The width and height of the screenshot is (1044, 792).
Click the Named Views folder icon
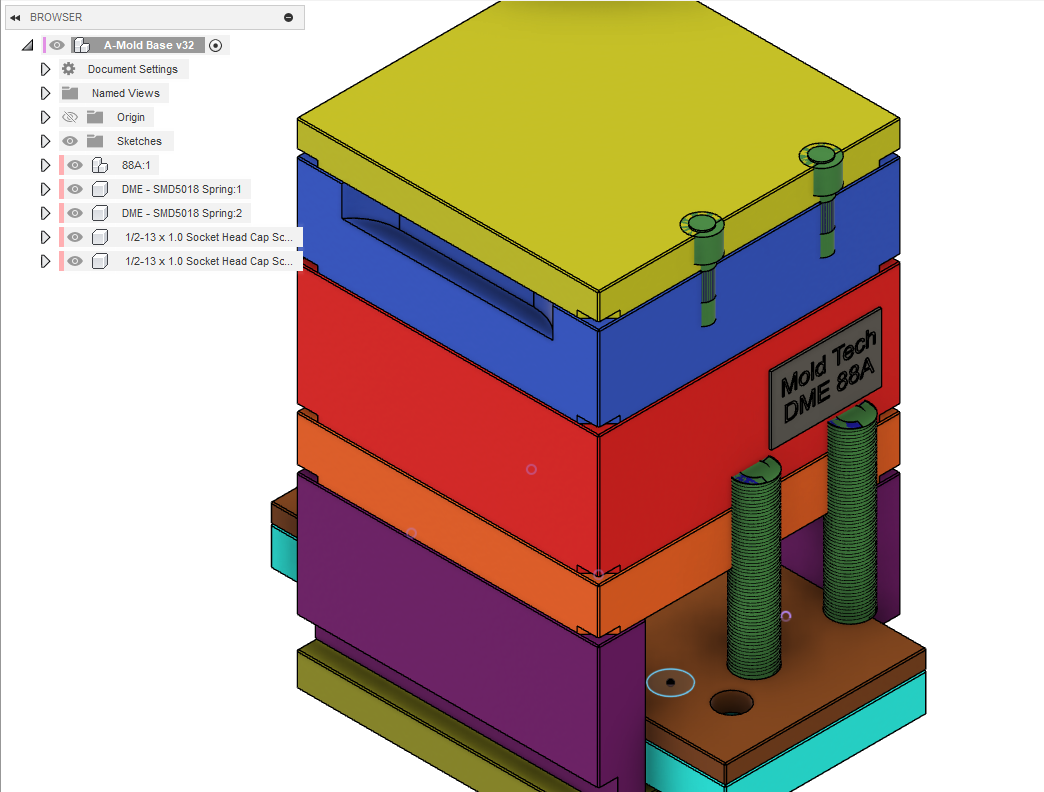[70, 93]
